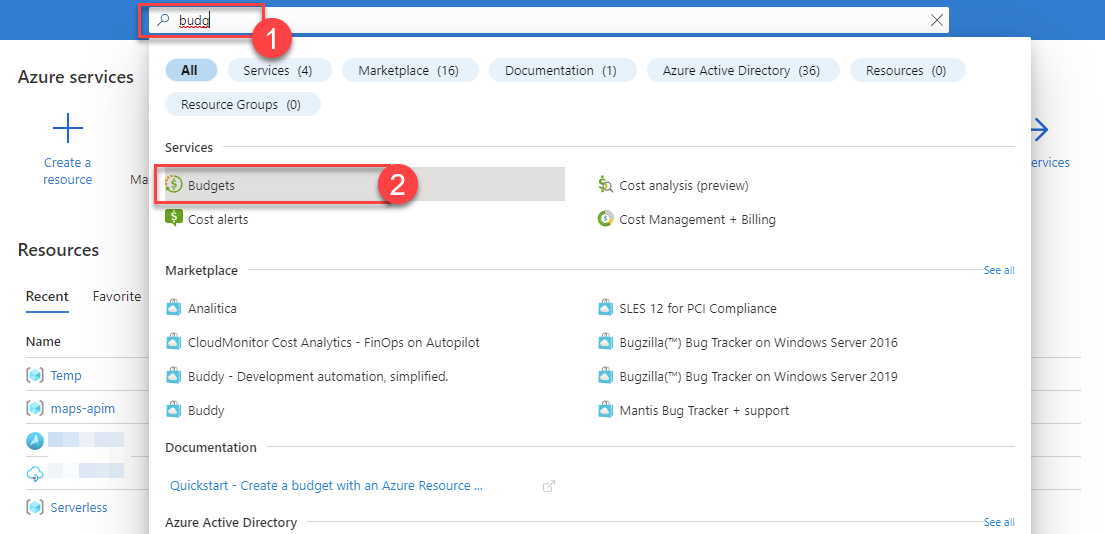Click the search magnifier icon

click(163, 20)
